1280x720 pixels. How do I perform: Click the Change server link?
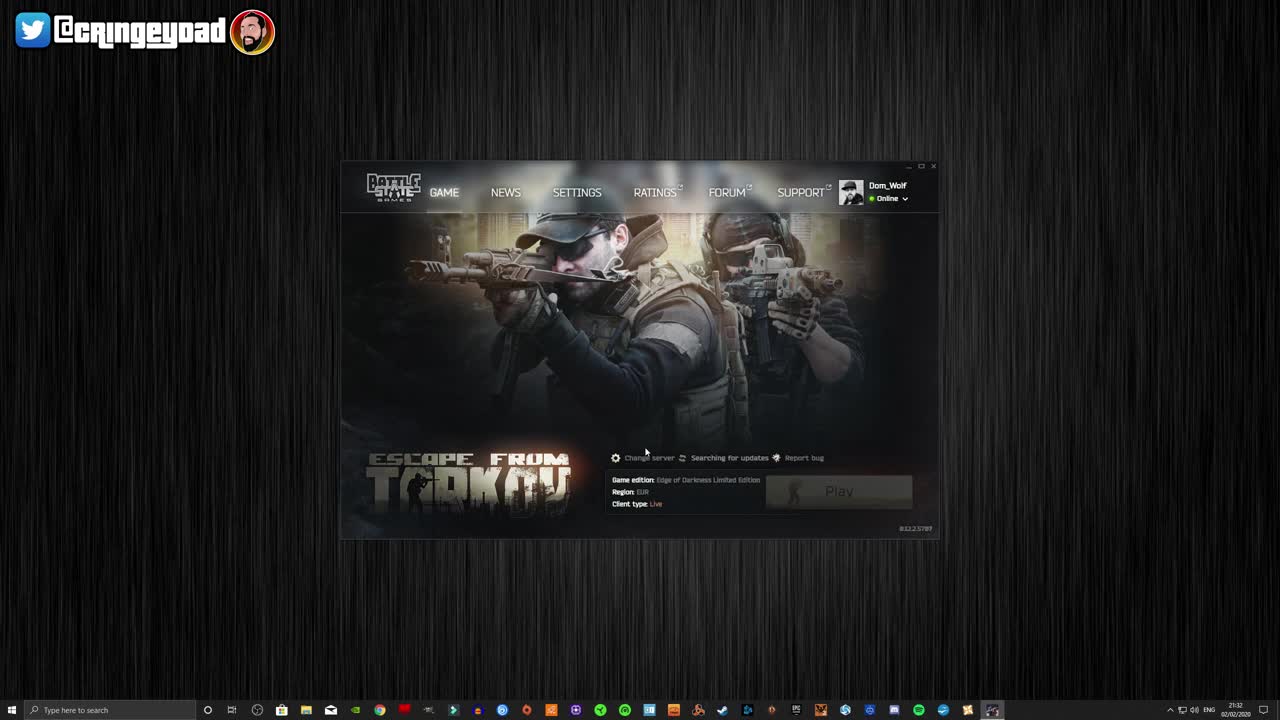point(649,458)
